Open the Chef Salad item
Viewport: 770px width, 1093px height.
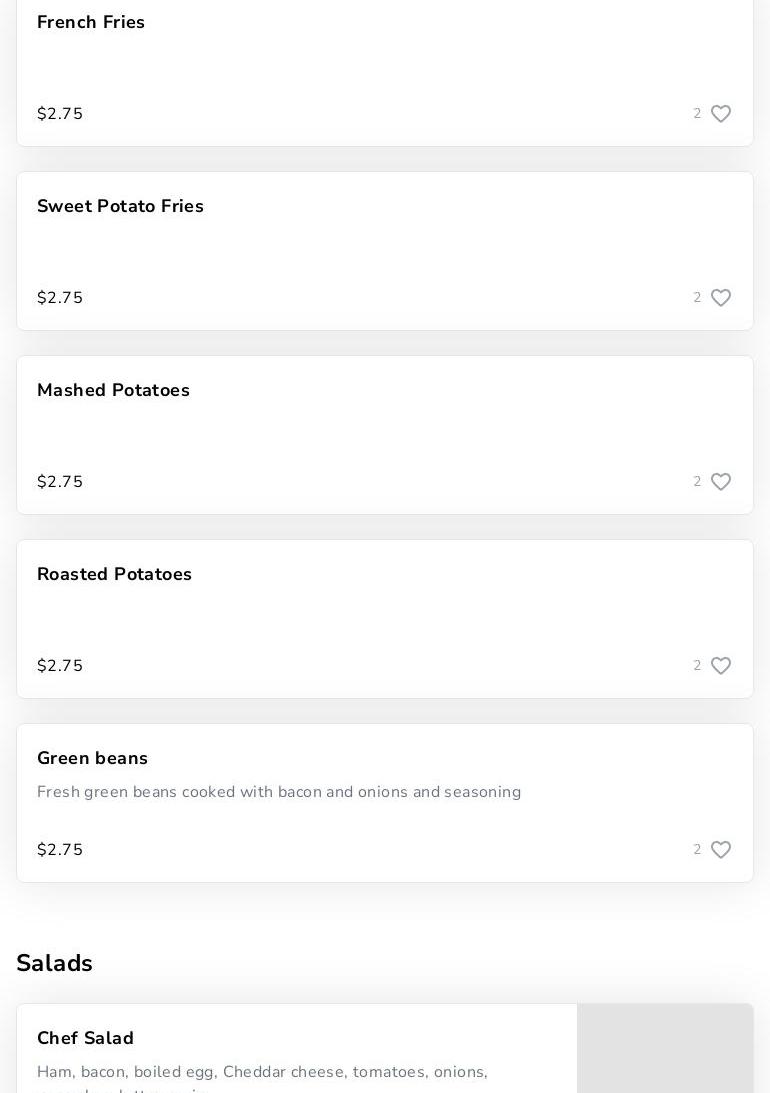tap(85, 1038)
